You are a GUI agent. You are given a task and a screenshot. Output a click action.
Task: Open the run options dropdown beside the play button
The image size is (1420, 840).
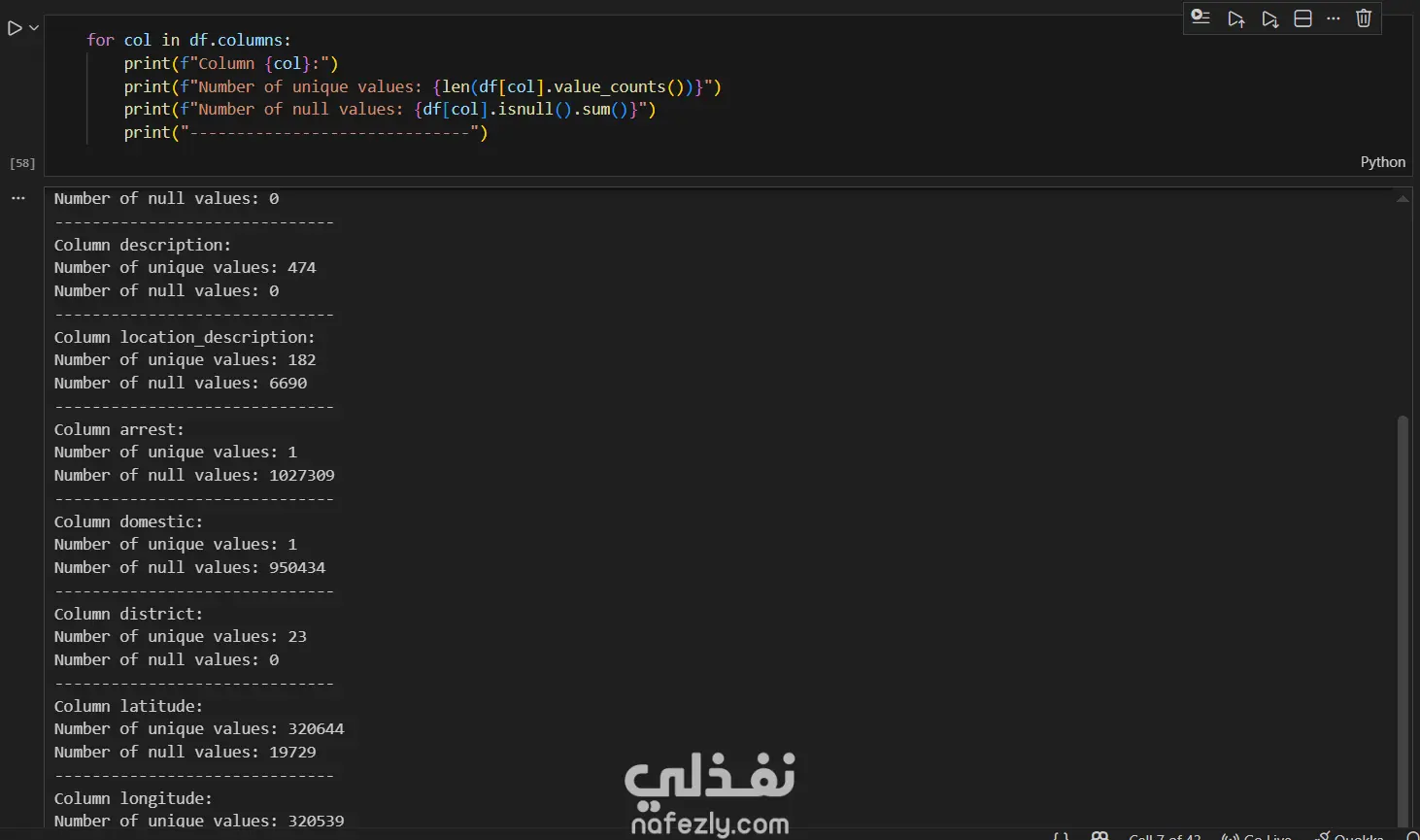tap(34, 28)
